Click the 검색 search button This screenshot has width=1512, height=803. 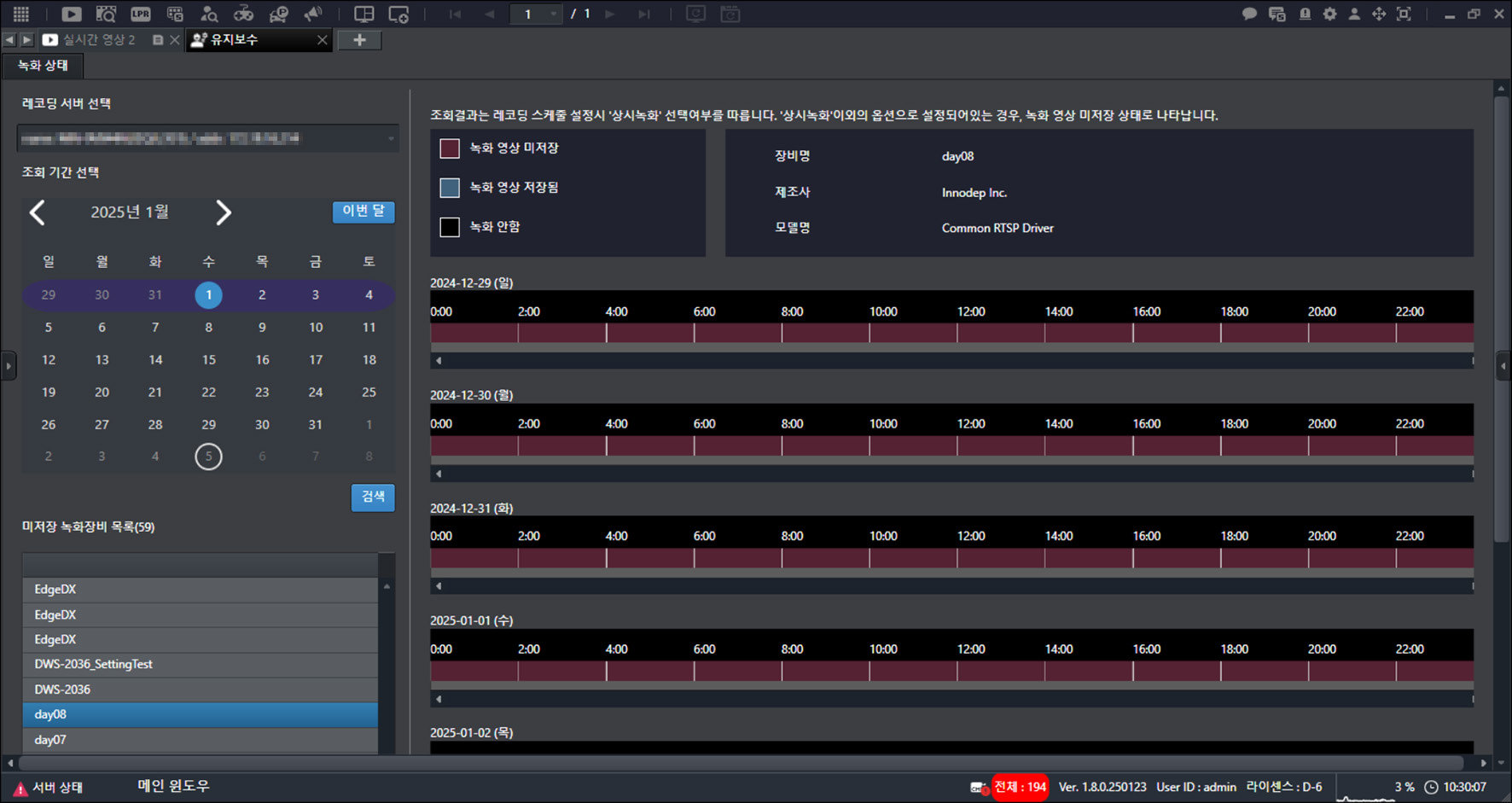373,498
